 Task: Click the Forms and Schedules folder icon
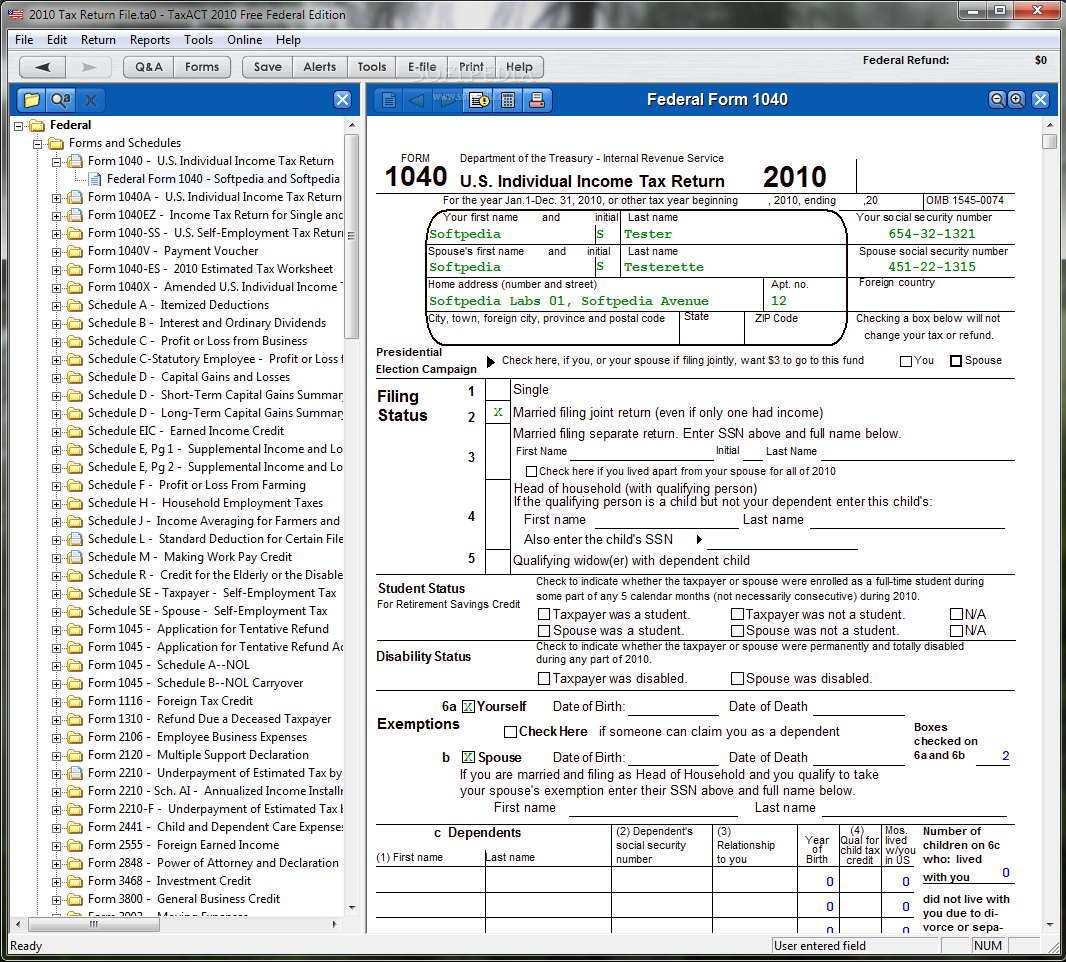(x=56, y=143)
